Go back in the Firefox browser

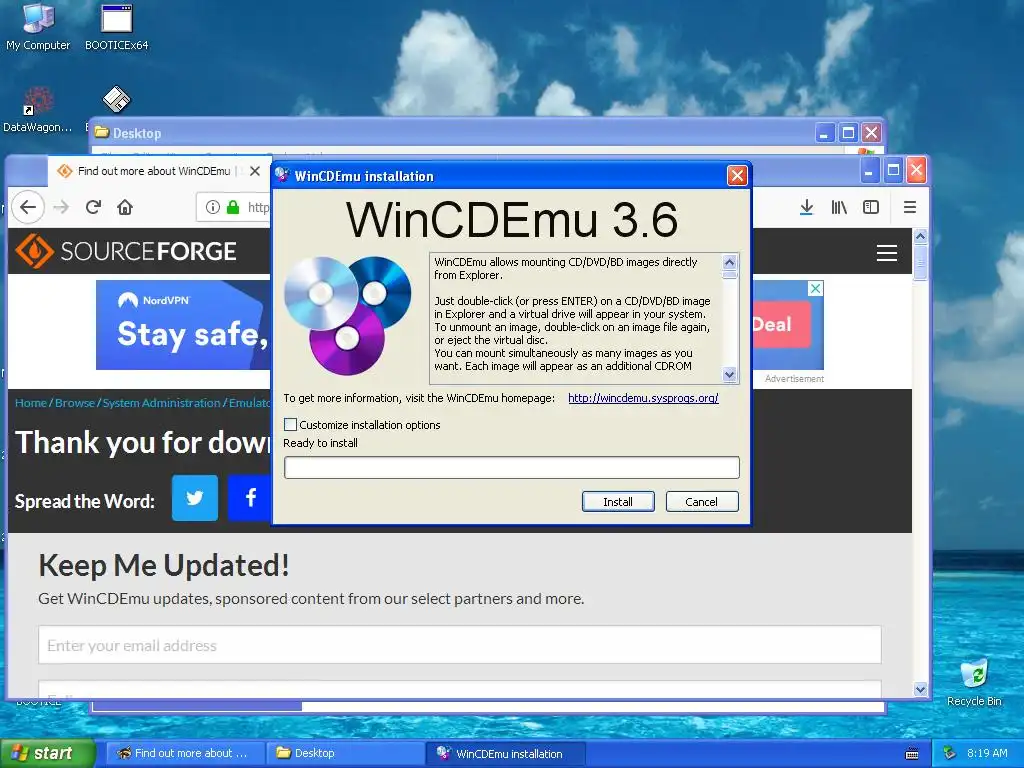coord(28,207)
